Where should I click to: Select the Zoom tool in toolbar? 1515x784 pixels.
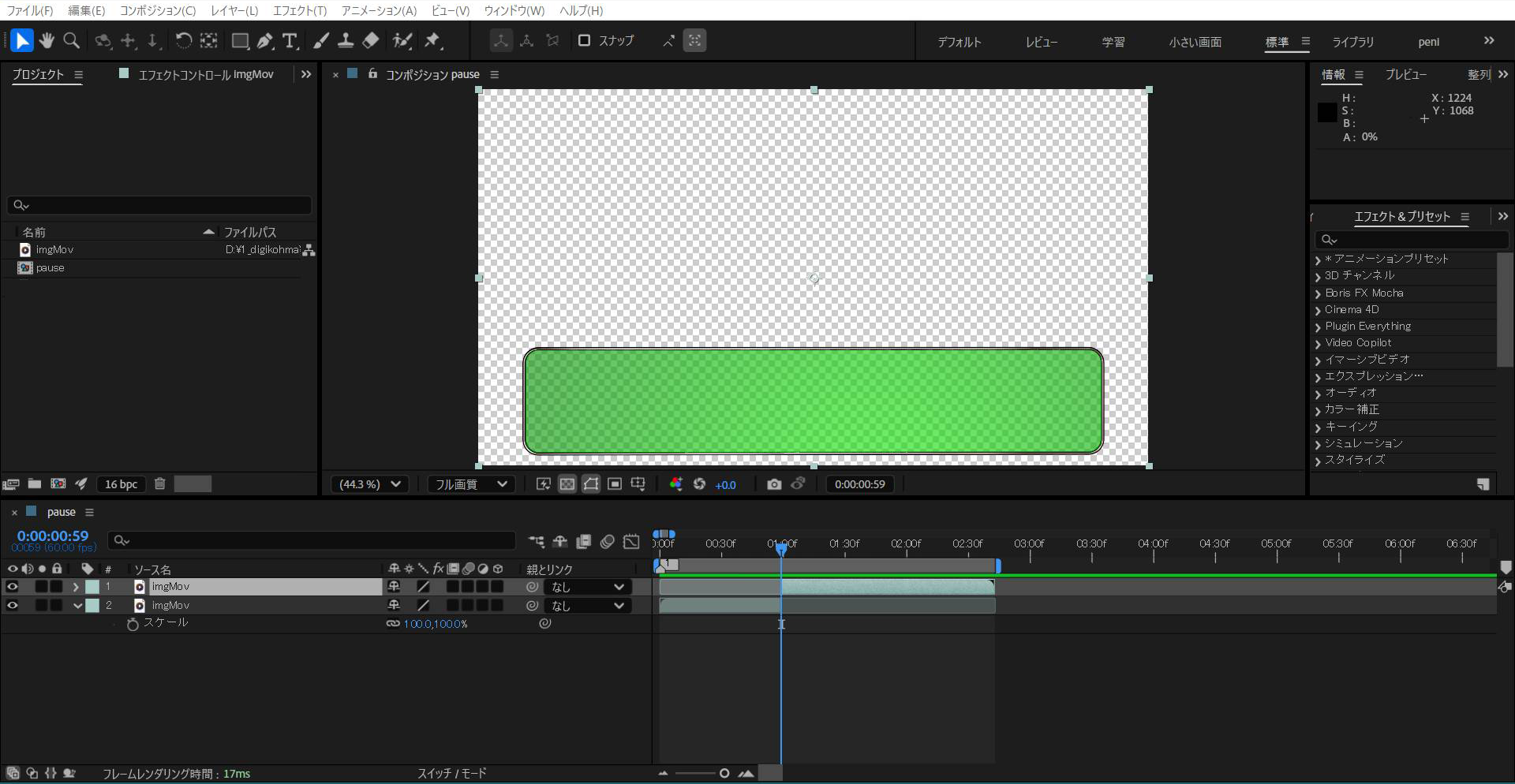(72, 40)
